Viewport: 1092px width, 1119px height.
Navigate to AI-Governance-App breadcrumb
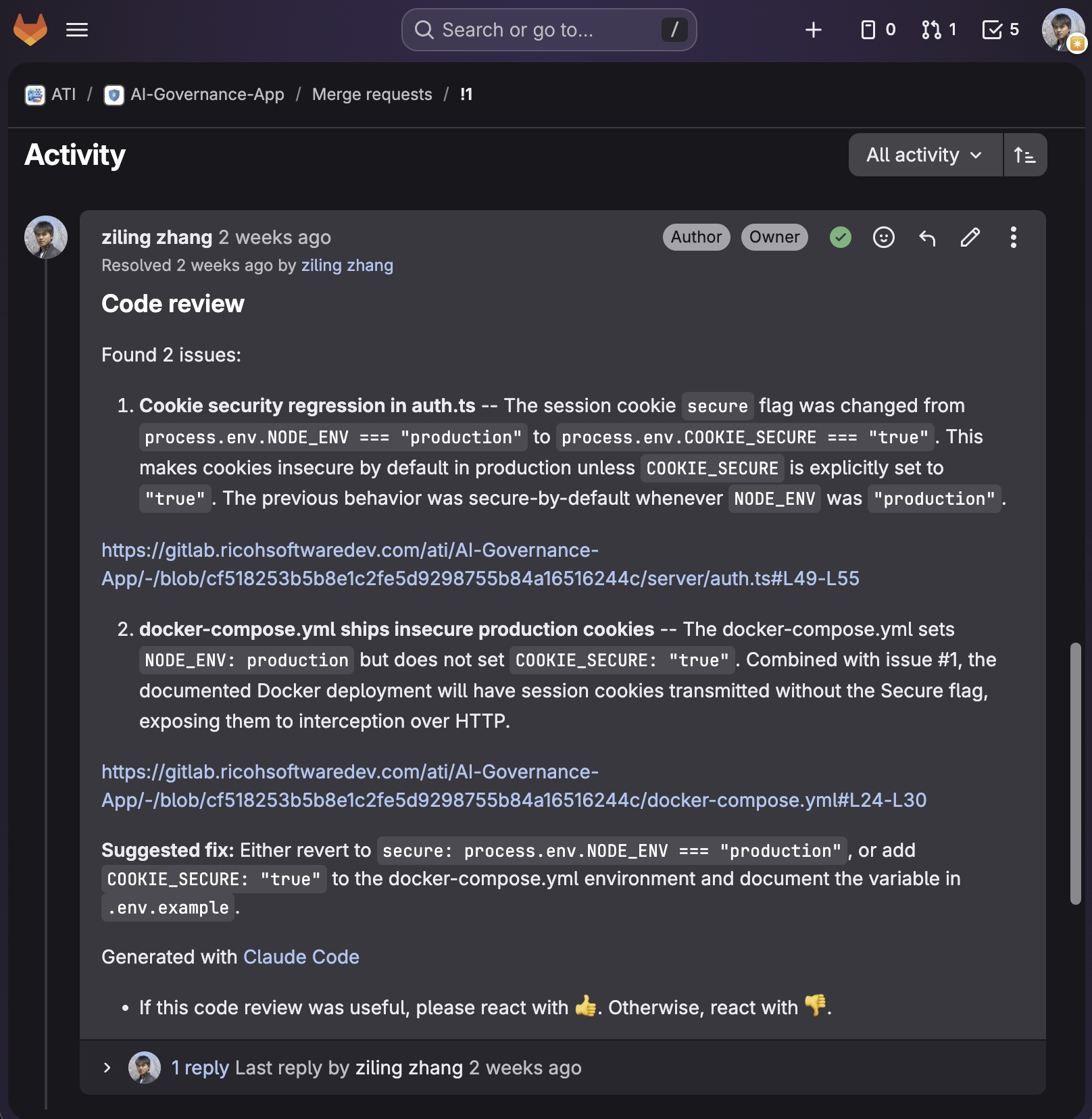[x=207, y=94]
